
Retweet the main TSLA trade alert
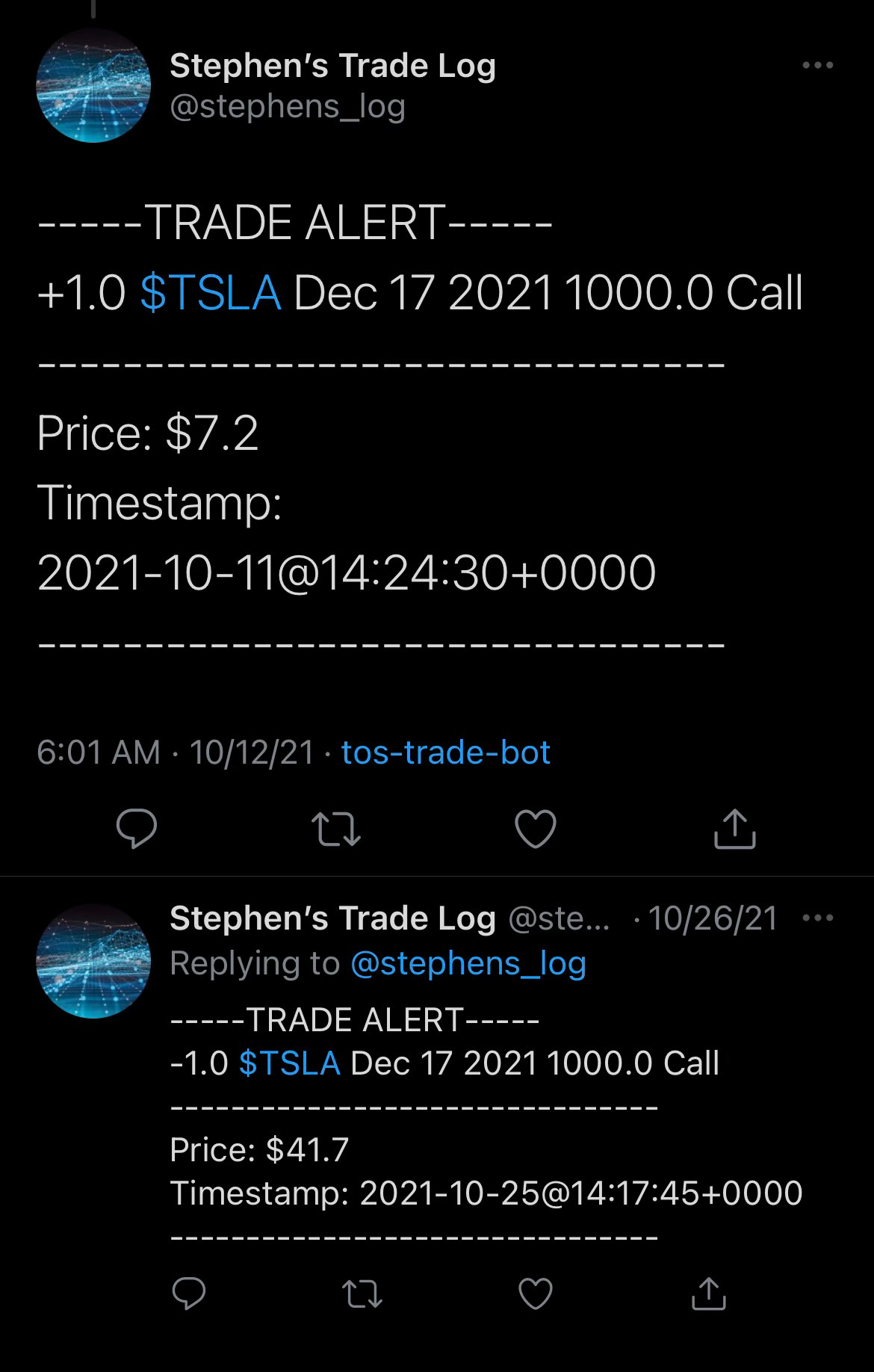[x=335, y=829]
